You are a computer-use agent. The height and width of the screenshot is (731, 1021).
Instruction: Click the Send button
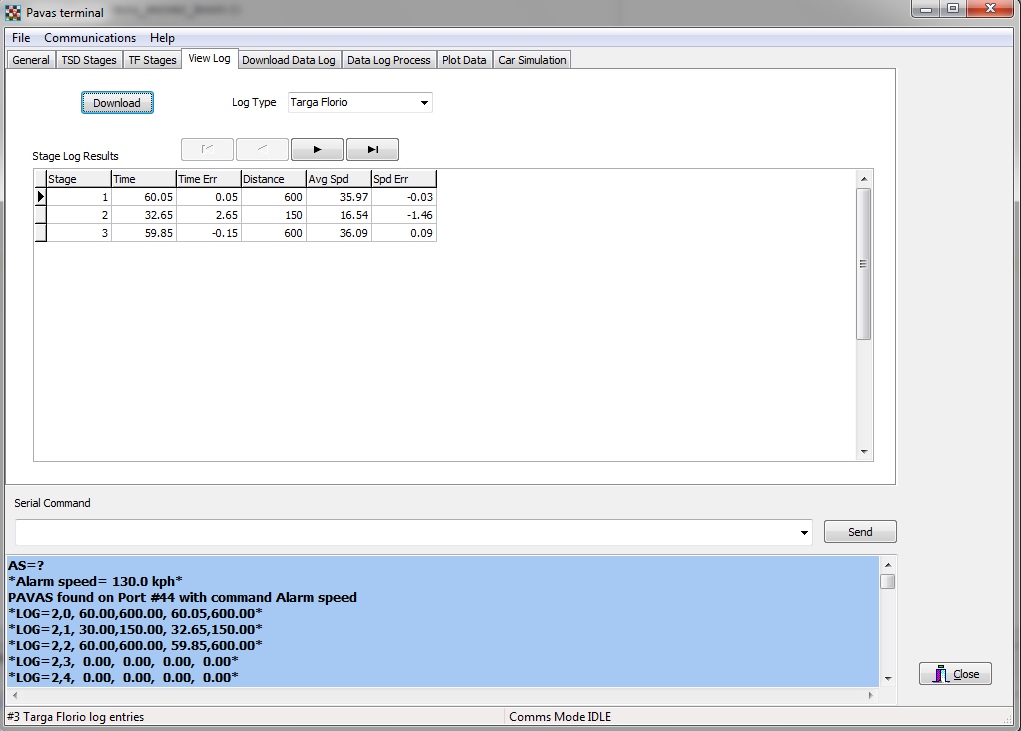pos(860,532)
